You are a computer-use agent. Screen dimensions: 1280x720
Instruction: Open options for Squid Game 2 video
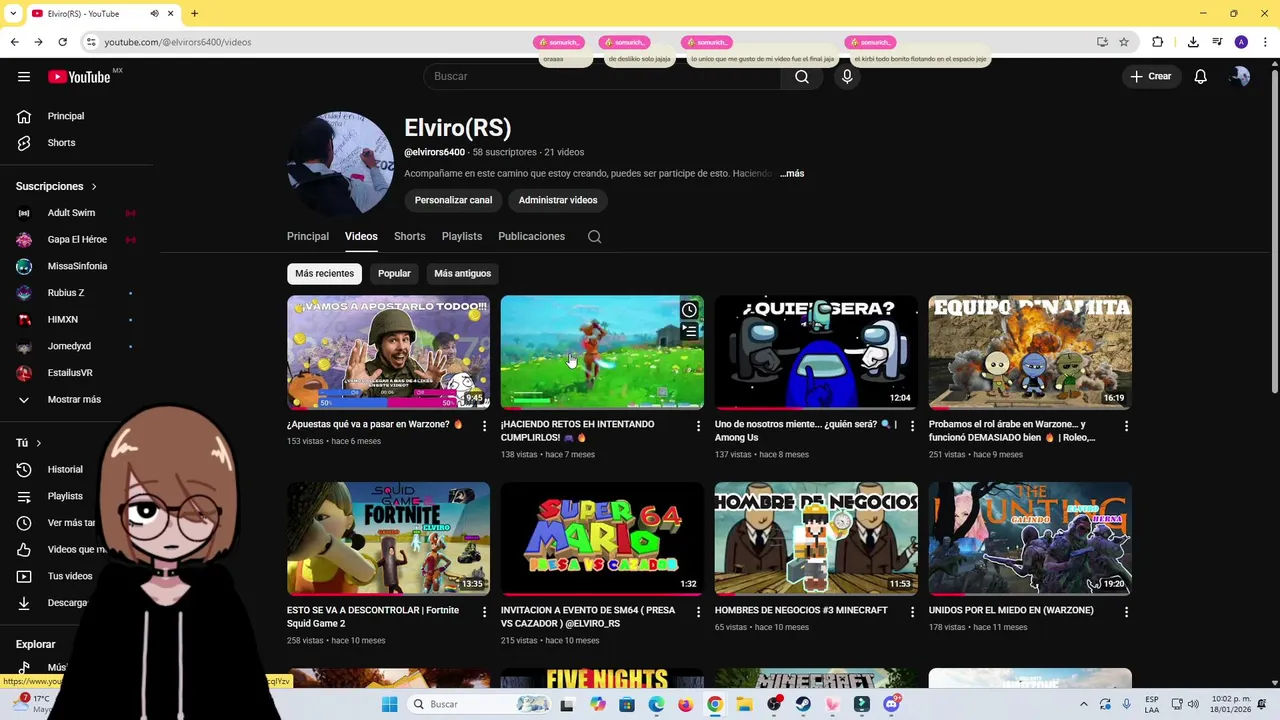[x=485, y=612]
